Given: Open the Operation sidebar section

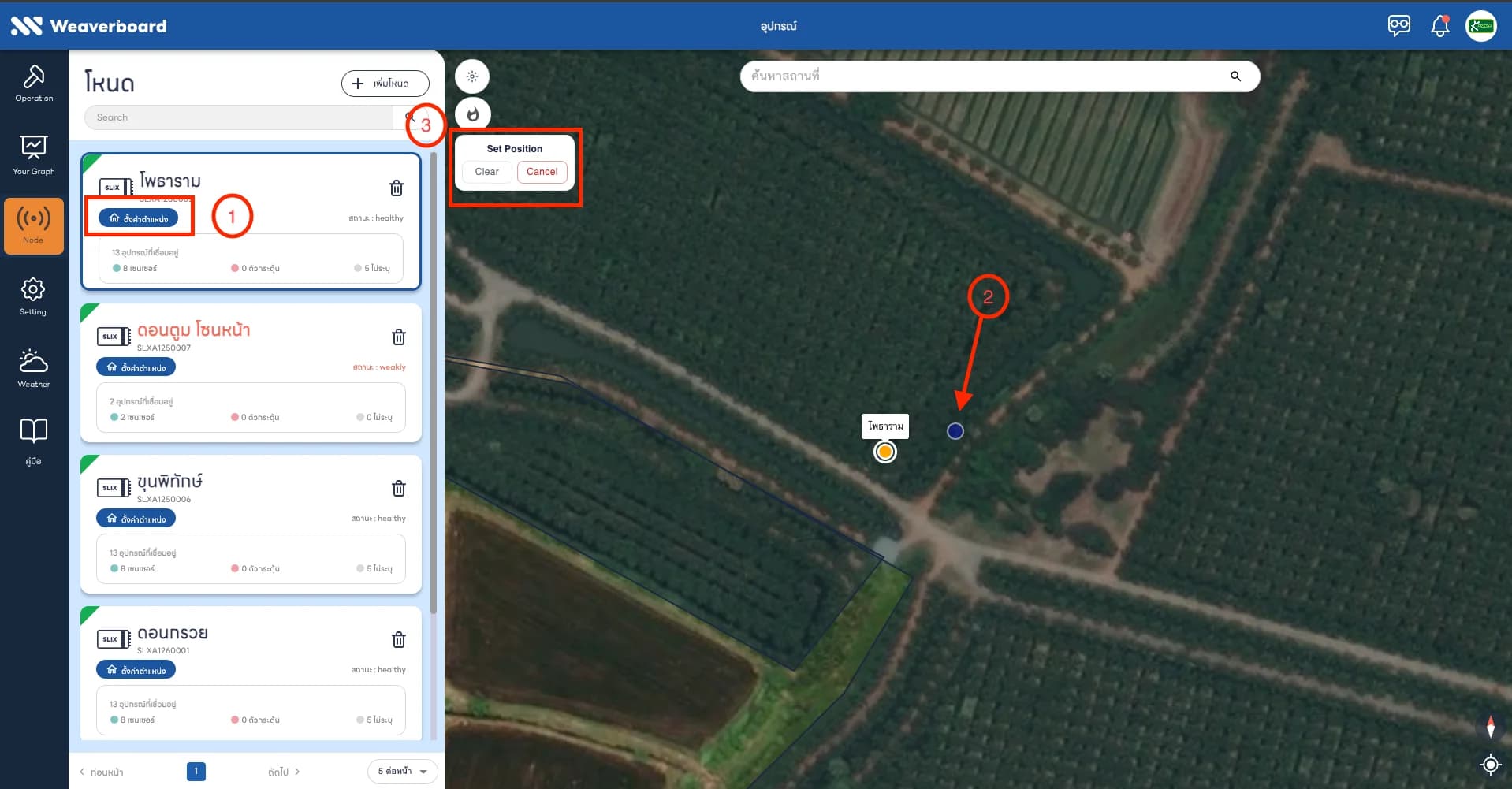Looking at the screenshot, I should coord(34,84).
